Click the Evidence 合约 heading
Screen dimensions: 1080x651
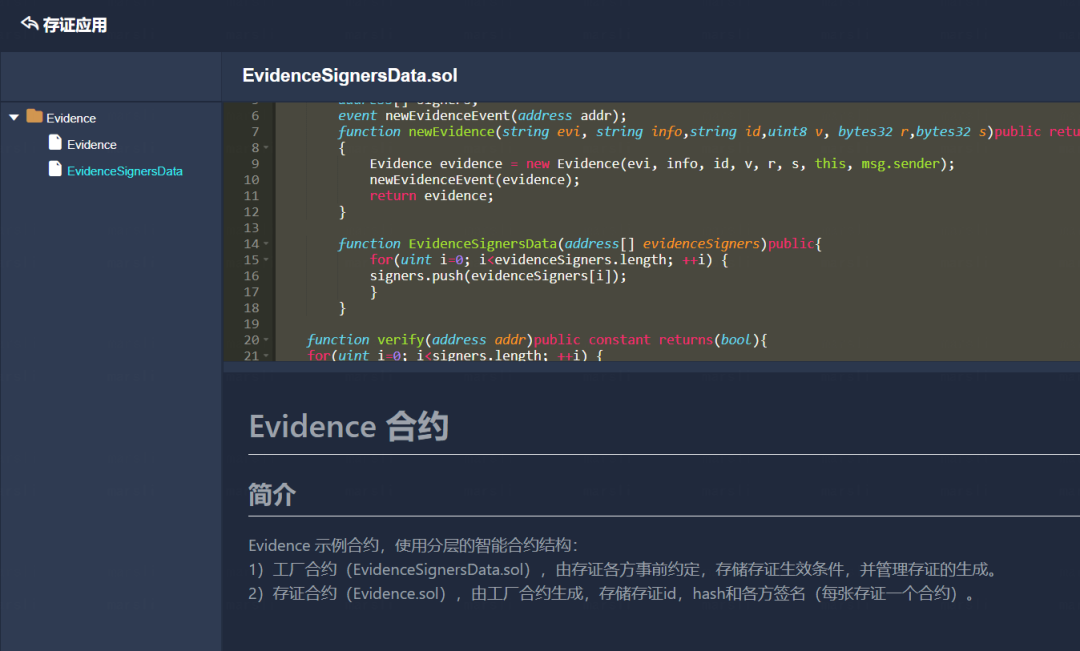click(x=348, y=426)
